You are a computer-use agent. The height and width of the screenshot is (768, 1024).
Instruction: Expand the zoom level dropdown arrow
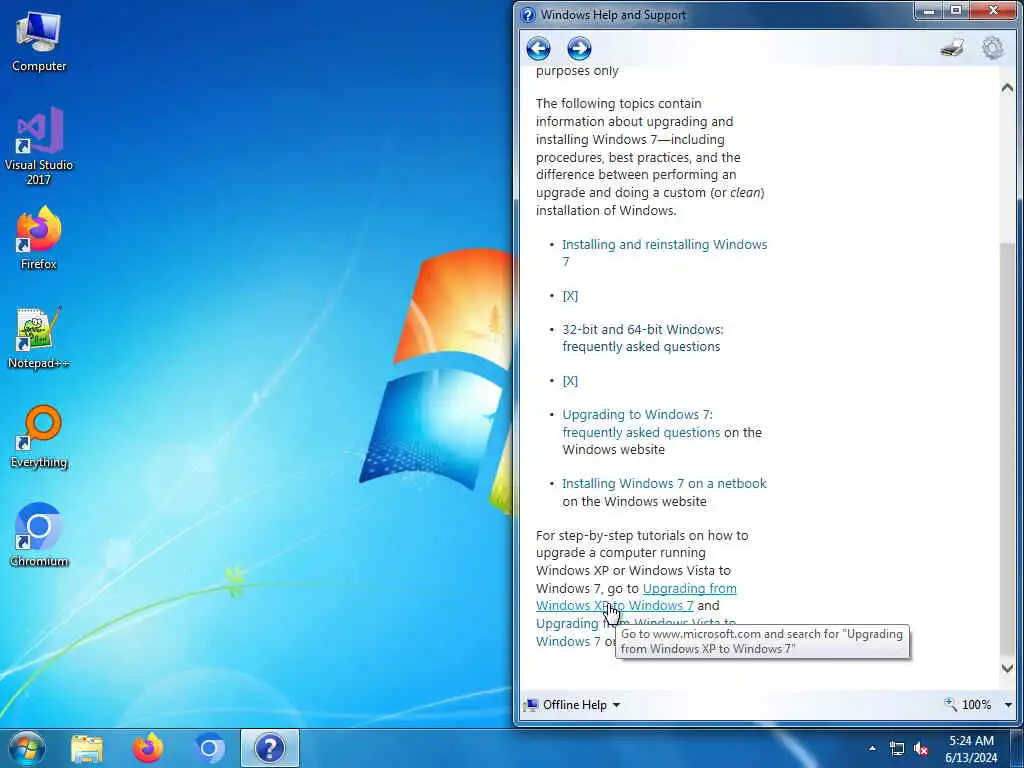pos(1008,705)
